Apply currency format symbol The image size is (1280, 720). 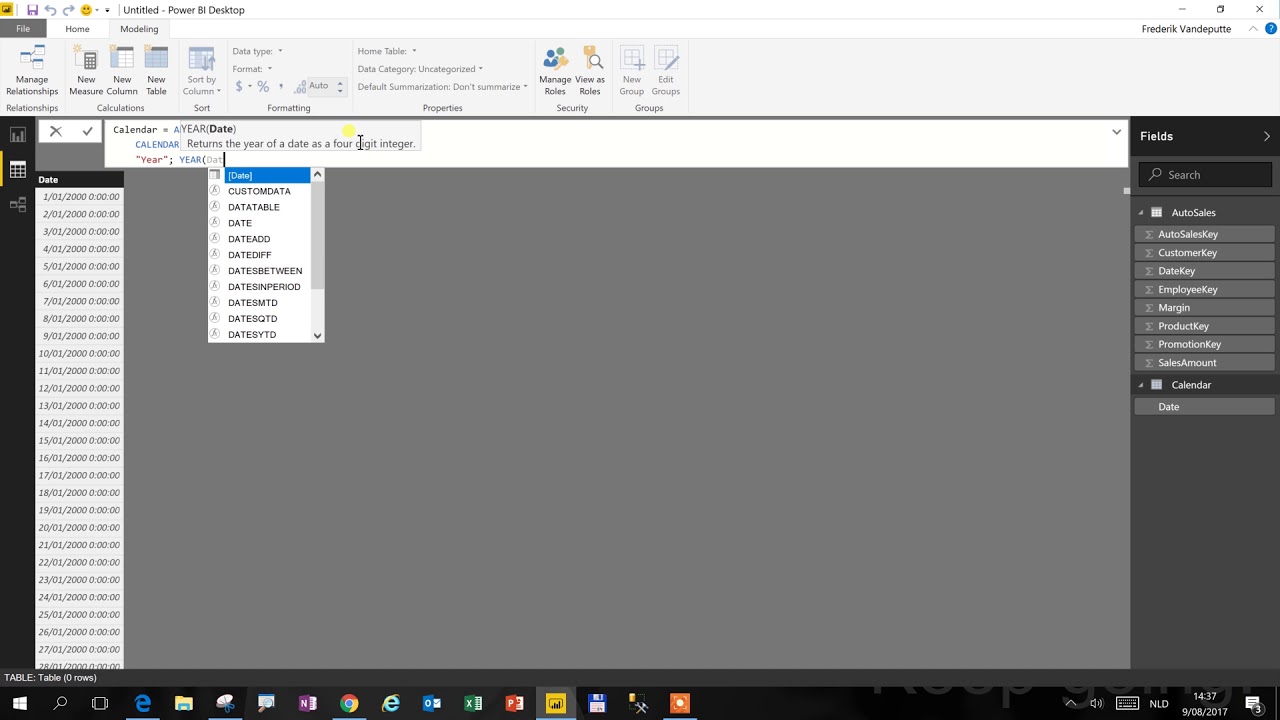coord(239,87)
